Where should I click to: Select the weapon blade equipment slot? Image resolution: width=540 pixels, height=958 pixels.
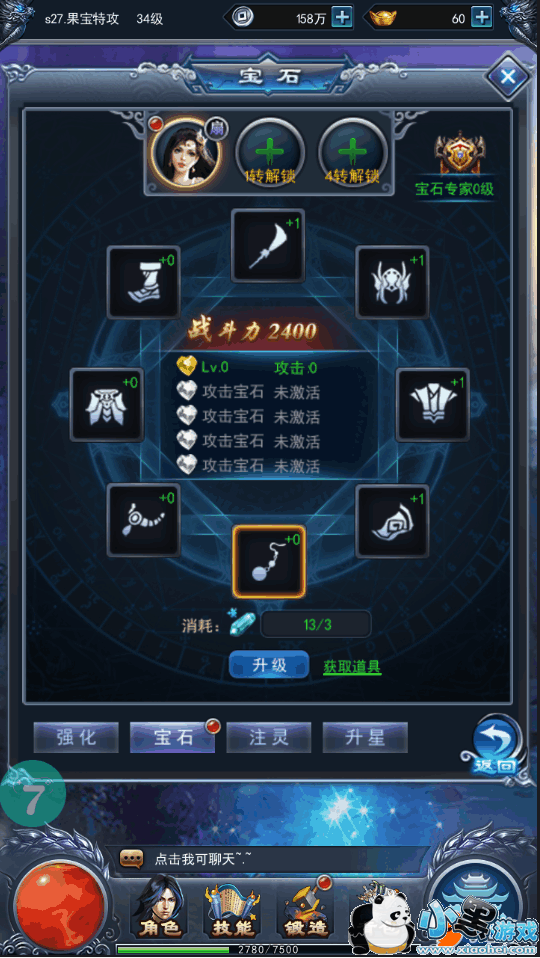[x=268, y=246]
